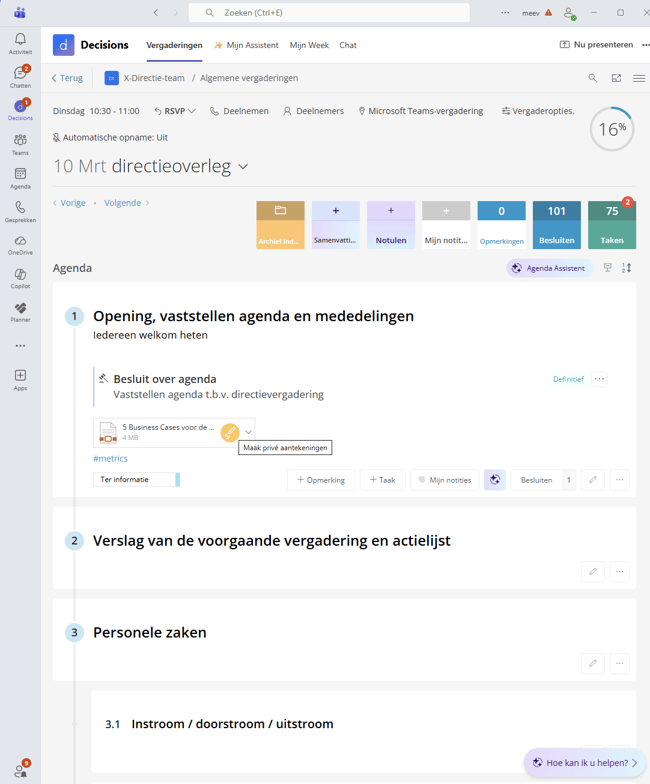Open the Taken tile showing 75
650x784 pixels.
click(x=611, y=225)
